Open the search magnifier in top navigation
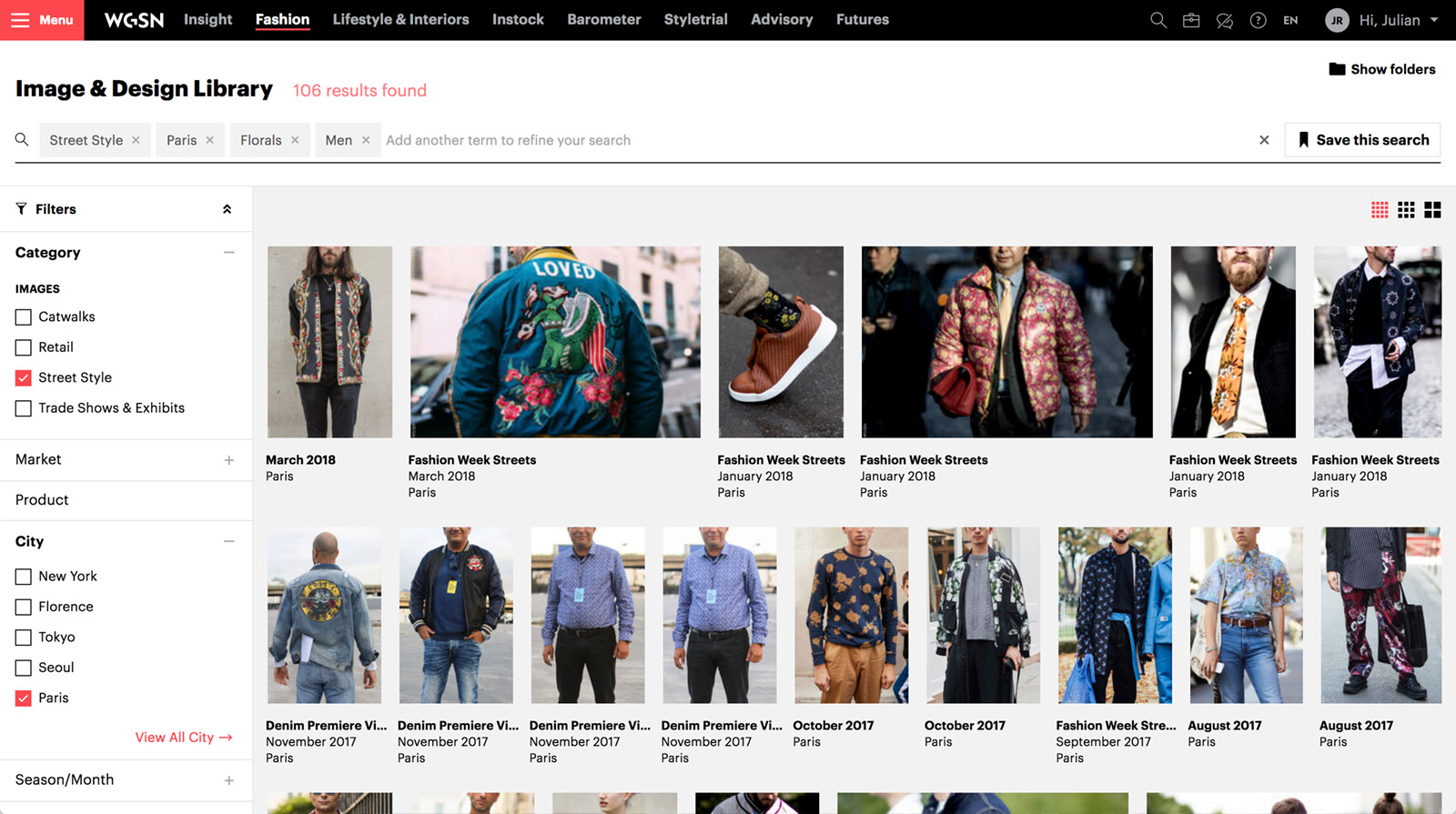Image resolution: width=1456 pixels, height=814 pixels. click(x=1158, y=20)
